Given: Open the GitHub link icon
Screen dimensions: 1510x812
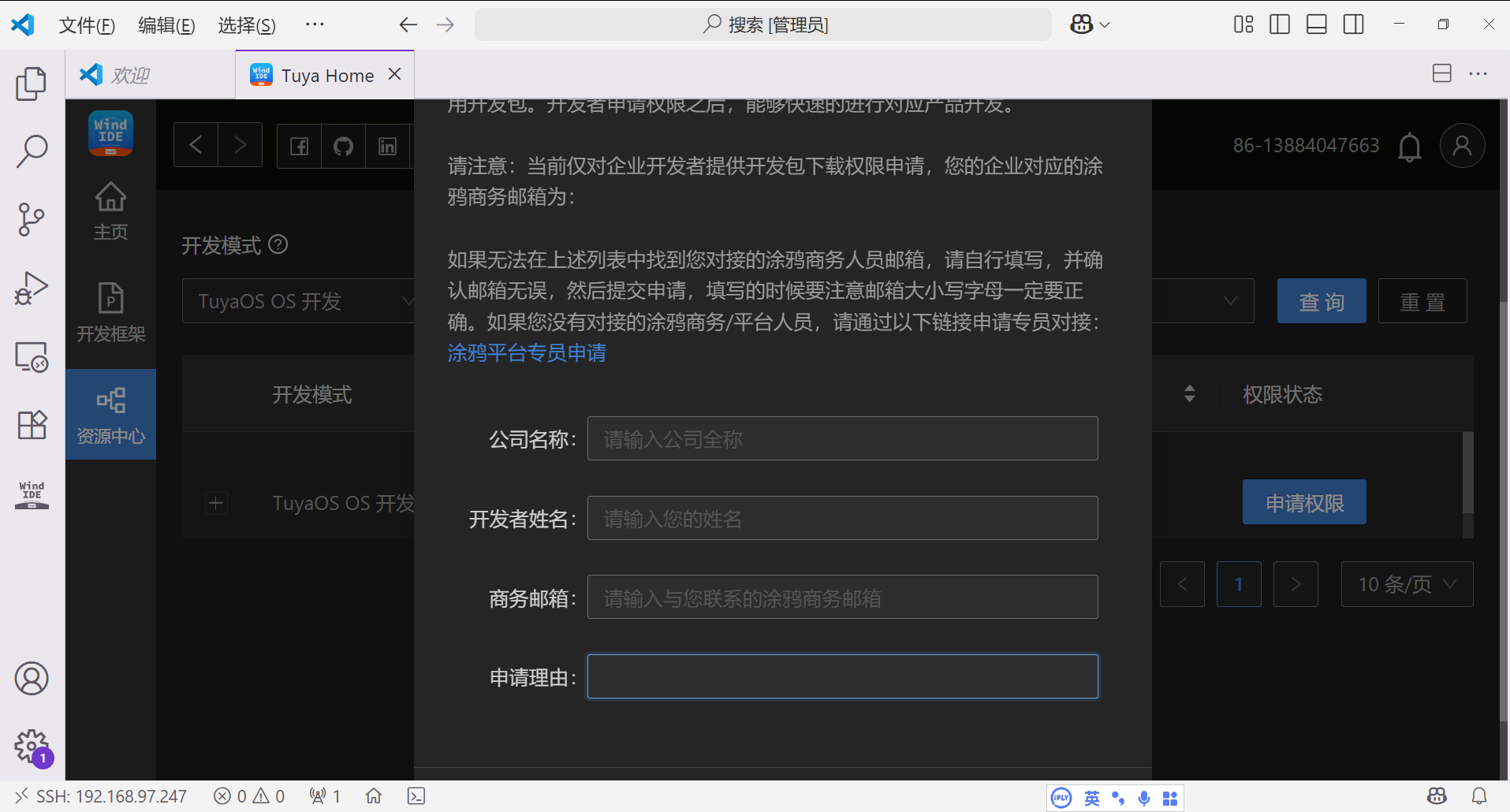Looking at the screenshot, I should point(343,146).
